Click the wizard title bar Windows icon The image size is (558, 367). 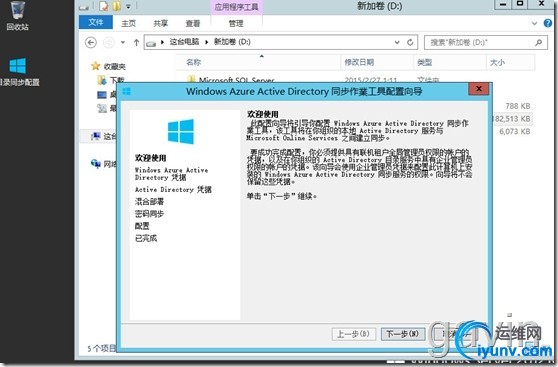click(127, 91)
